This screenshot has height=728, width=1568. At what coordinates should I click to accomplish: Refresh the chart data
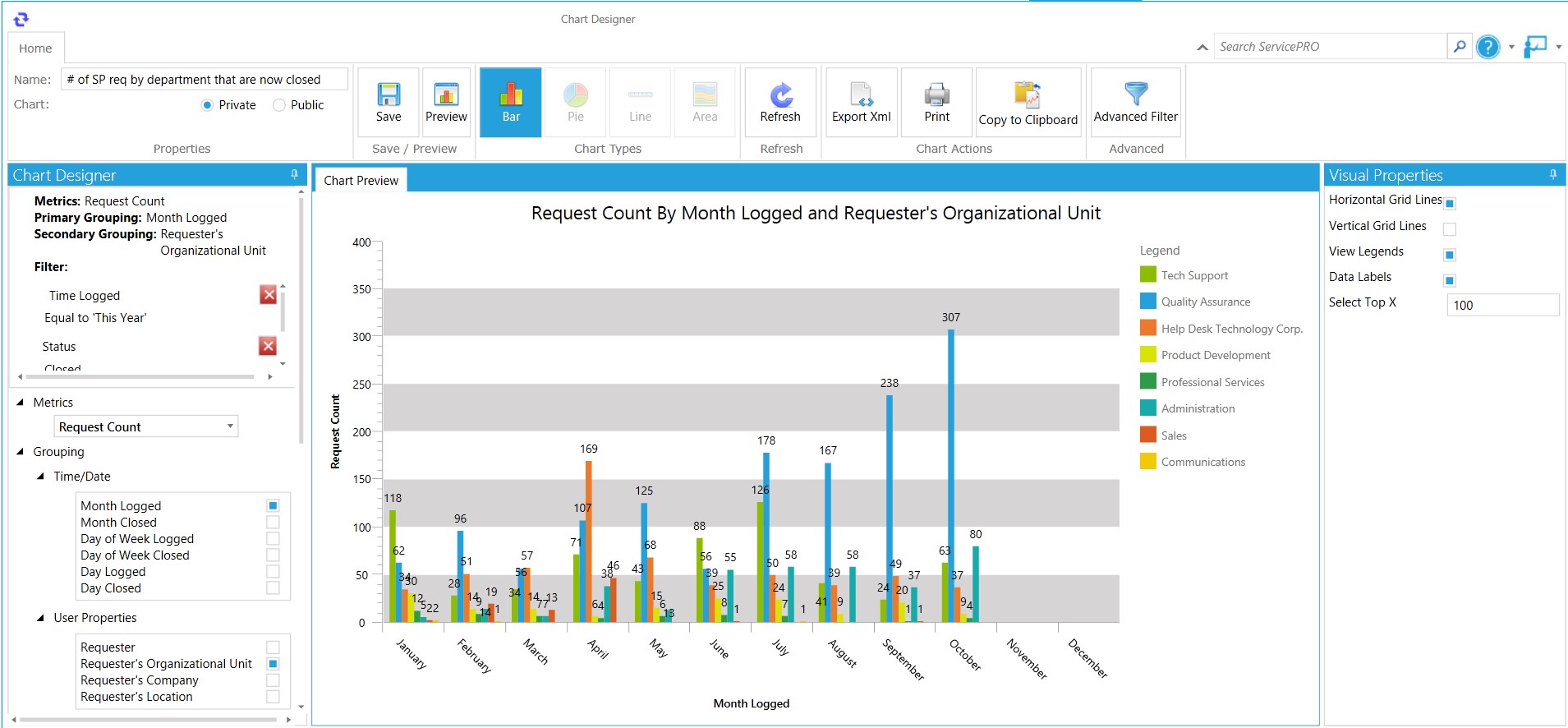[x=779, y=103]
